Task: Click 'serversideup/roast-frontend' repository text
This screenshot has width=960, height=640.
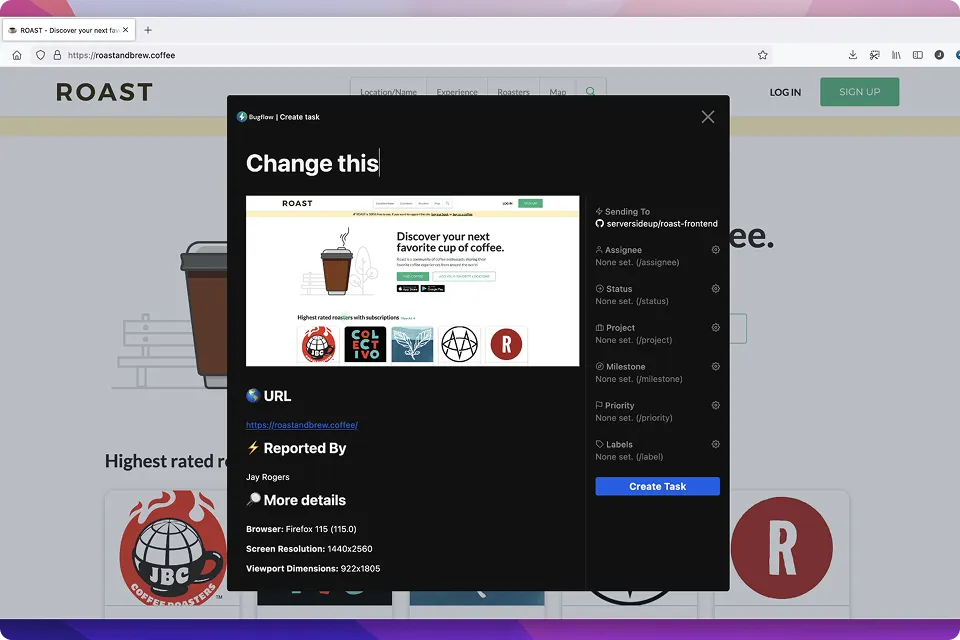Action: point(662,224)
